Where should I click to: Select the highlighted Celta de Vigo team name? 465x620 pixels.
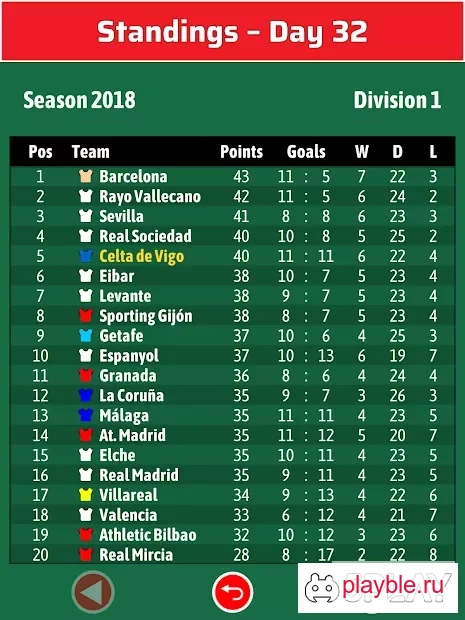(142, 256)
